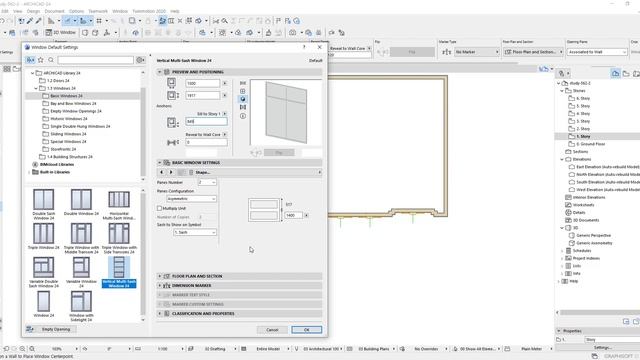Screen dimensions: 640x360
Task: Open the Panes Number dropdown
Action: [x=207, y=182]
